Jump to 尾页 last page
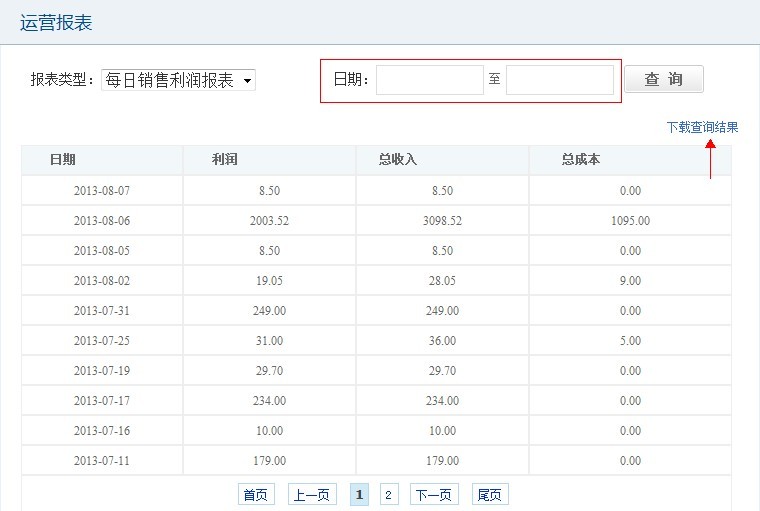Image resolution: width=760 pixels, height=511 pixels. tap(490, 495)
